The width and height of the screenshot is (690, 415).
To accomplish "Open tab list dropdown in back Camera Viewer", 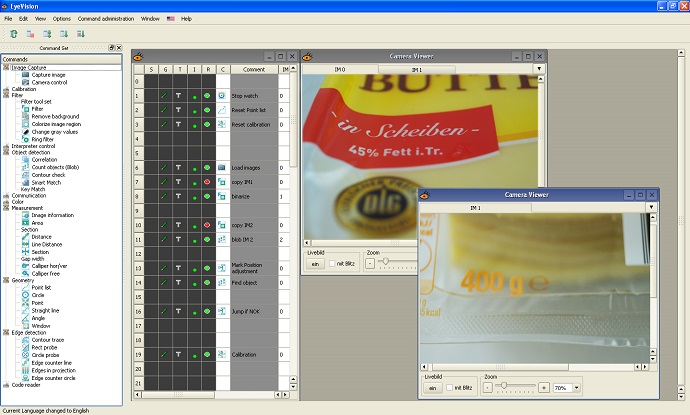I will [x=539, y=69].
